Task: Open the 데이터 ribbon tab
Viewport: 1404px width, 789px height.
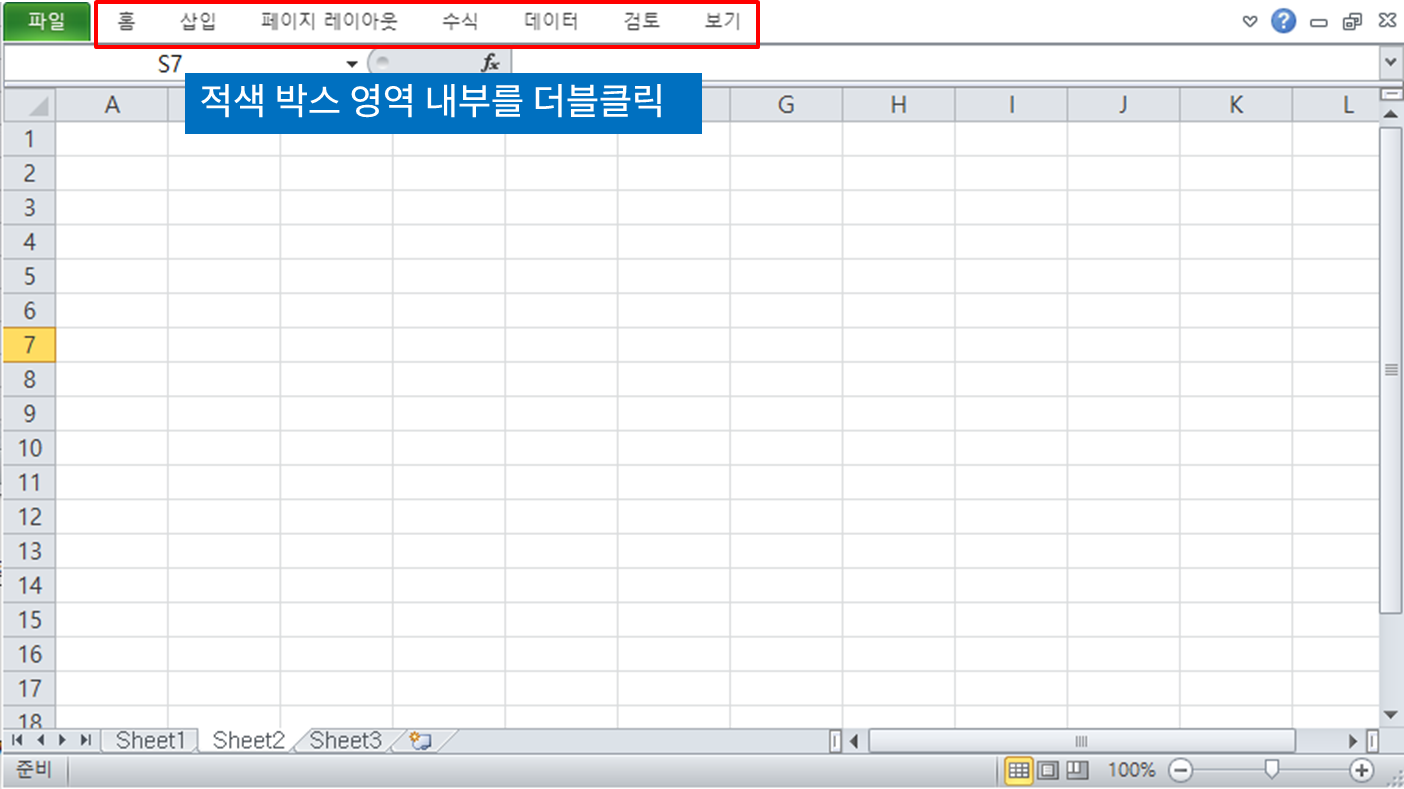Action: [x=551, y=21]
